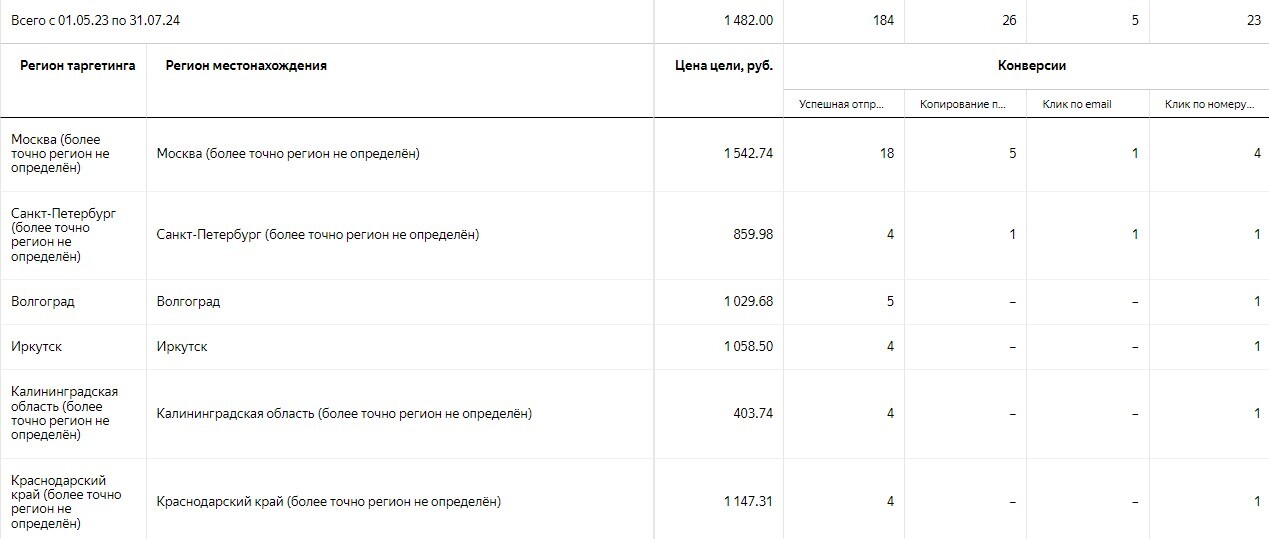Click Иркутск in the location region column

click(x=182, y=347)
